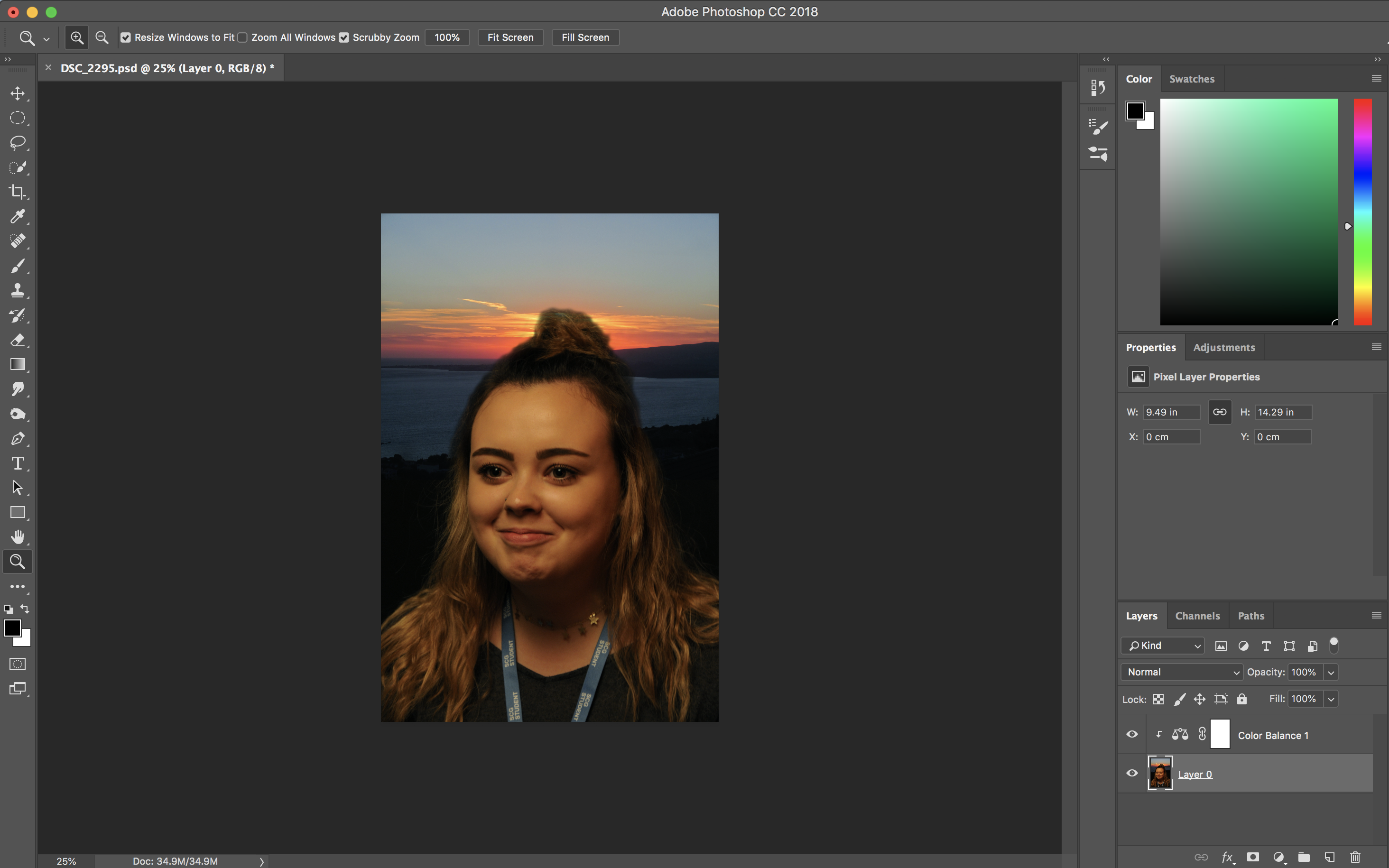The height and width of the screenshot is (868, 1389).
Task: Click the add layer mask icon
Action: pyautogui.click(x=1253, y=857)
